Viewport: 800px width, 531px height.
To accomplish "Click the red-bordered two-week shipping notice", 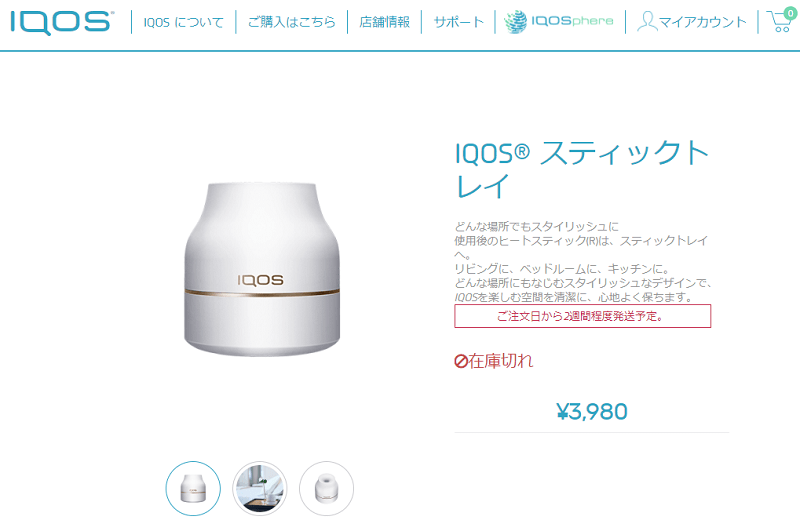I will pos(582,316).
